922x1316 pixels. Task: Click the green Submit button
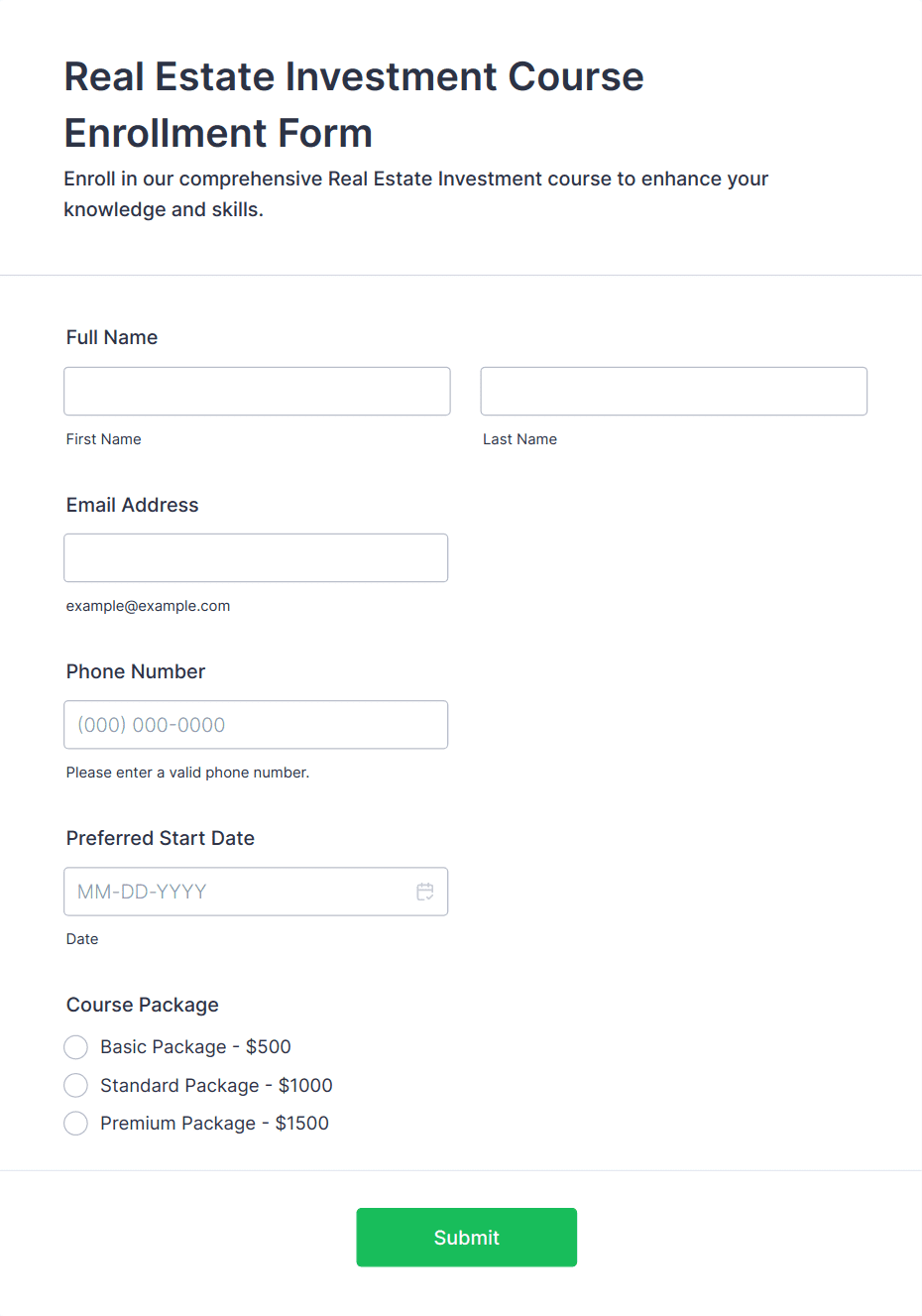(x=467, y=1238)
